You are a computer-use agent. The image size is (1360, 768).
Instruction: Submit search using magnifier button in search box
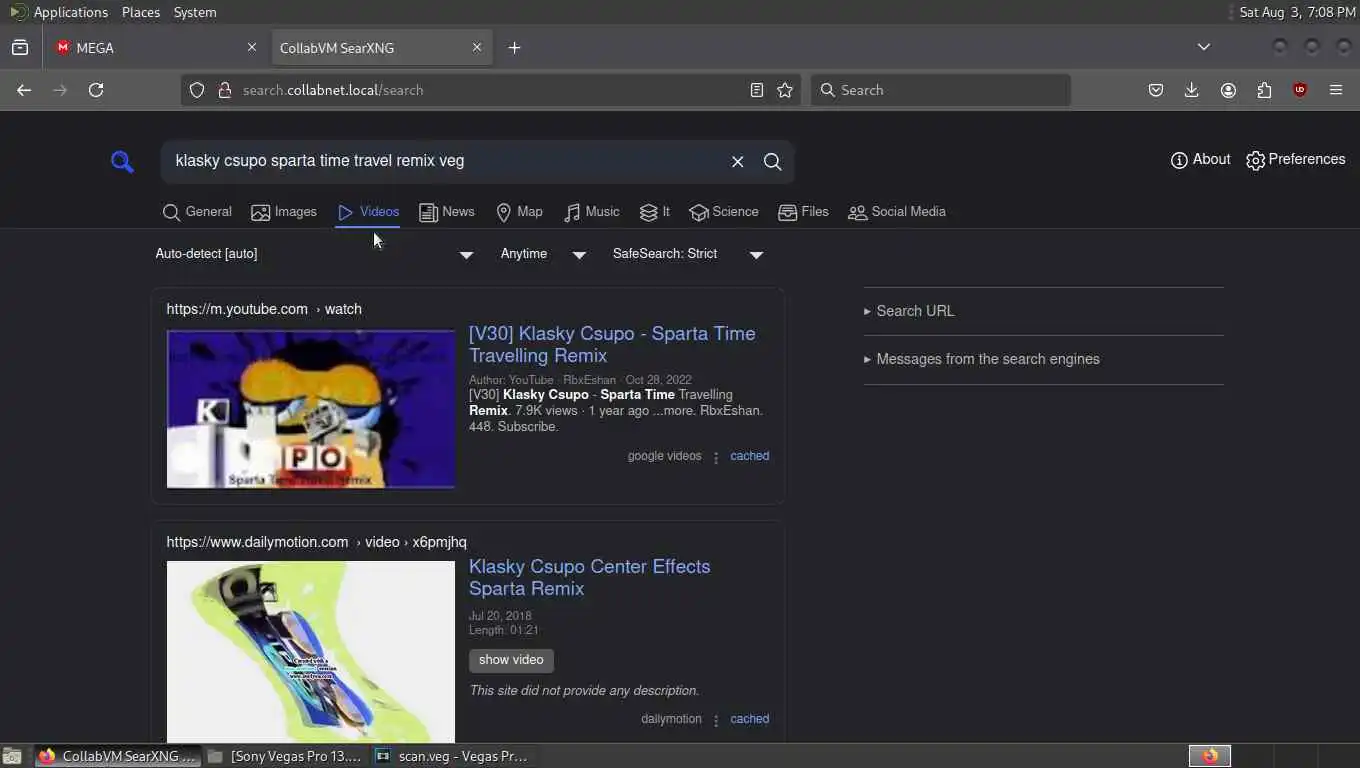tap(773, 161)
